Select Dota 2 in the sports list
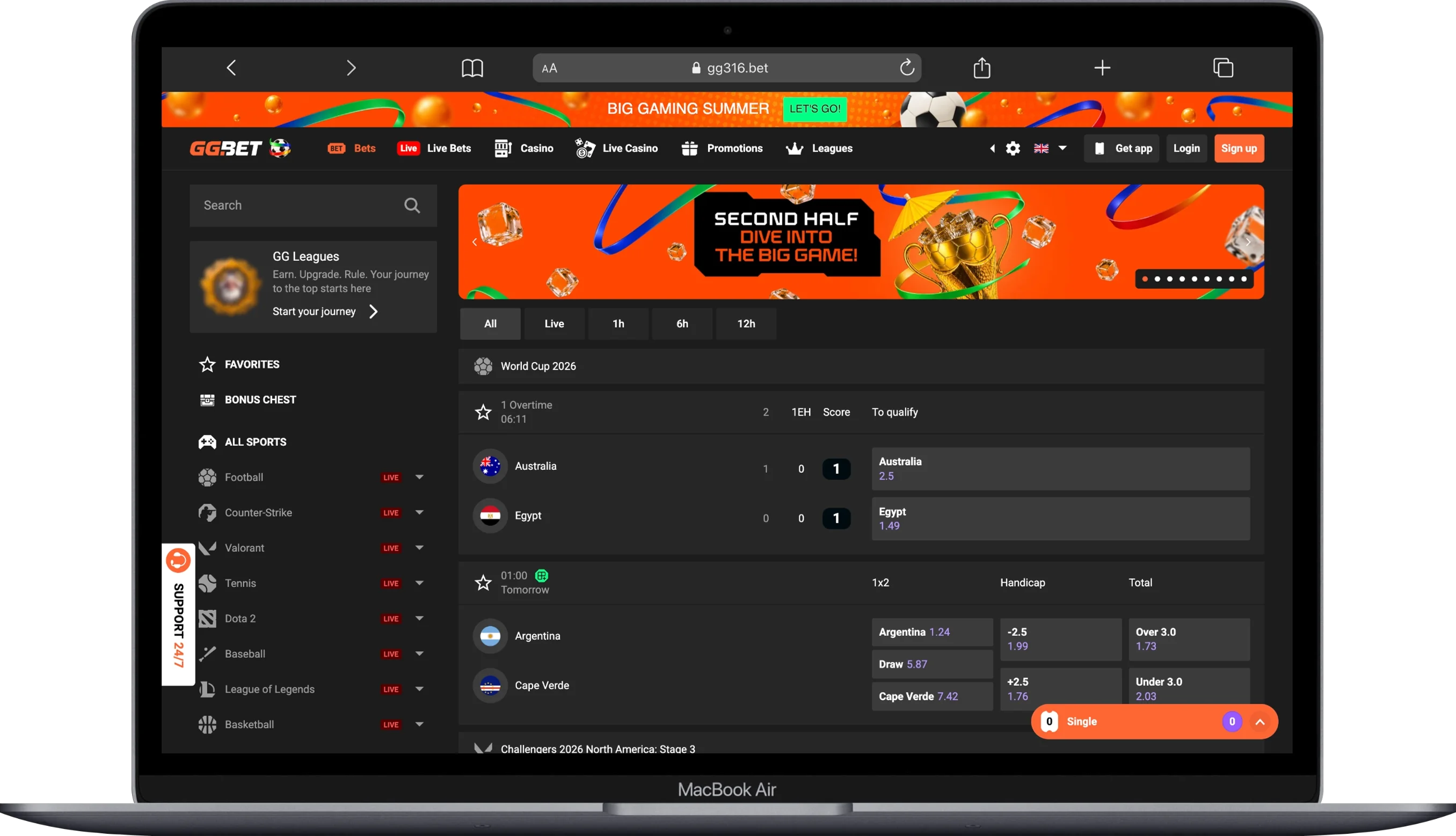The image size is (1456, 836). [x=240, y=618]
